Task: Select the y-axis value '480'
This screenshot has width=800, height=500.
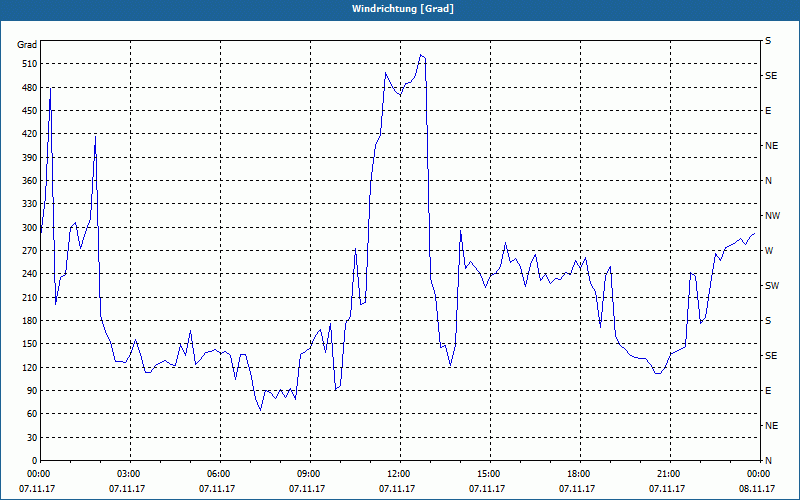Action: tap(30, 88)
